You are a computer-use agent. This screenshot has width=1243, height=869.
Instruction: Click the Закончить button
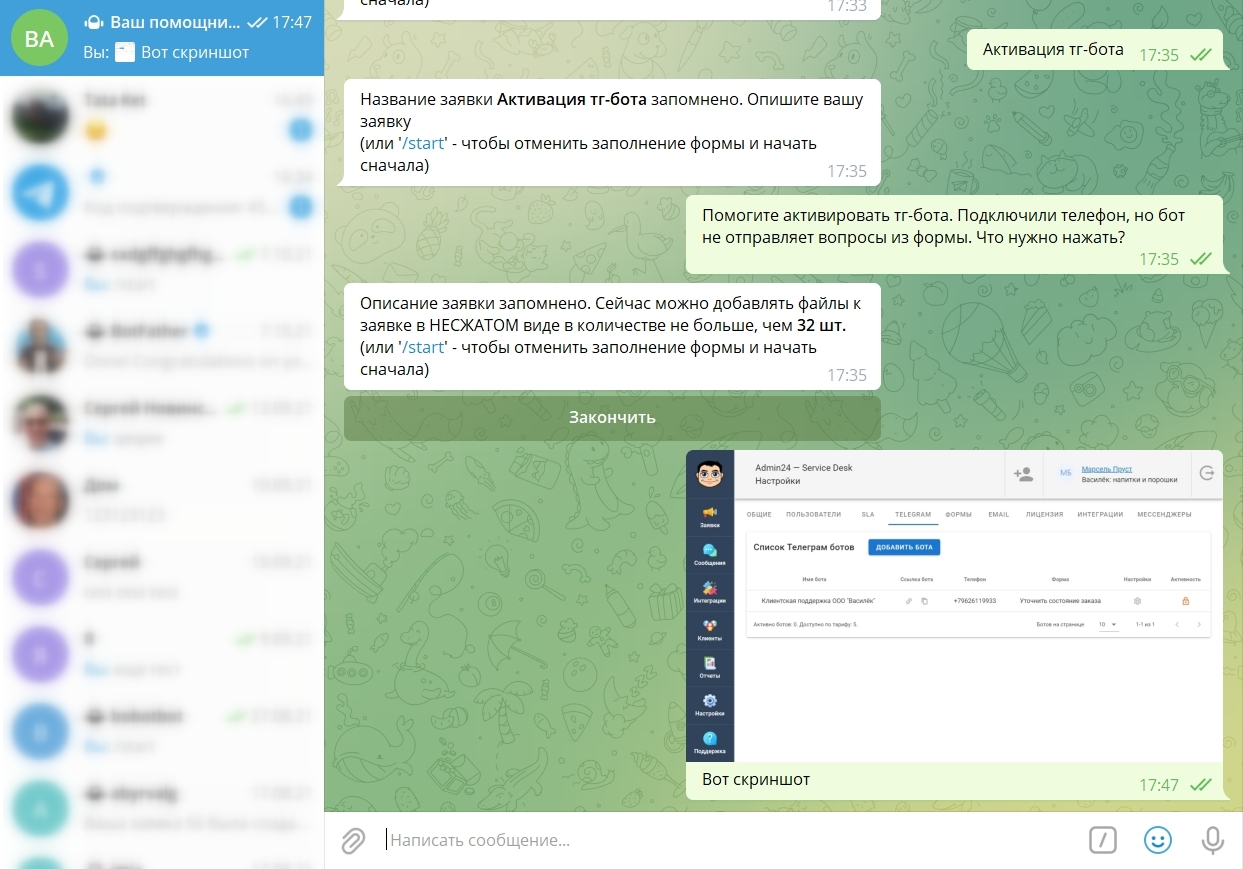coord(612,418)
